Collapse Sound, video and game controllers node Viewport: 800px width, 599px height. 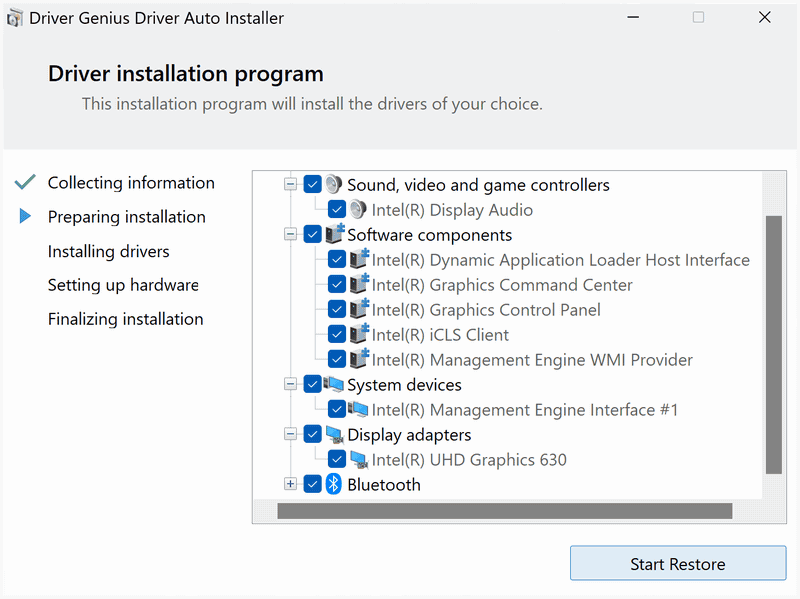(x=290, y=184)
